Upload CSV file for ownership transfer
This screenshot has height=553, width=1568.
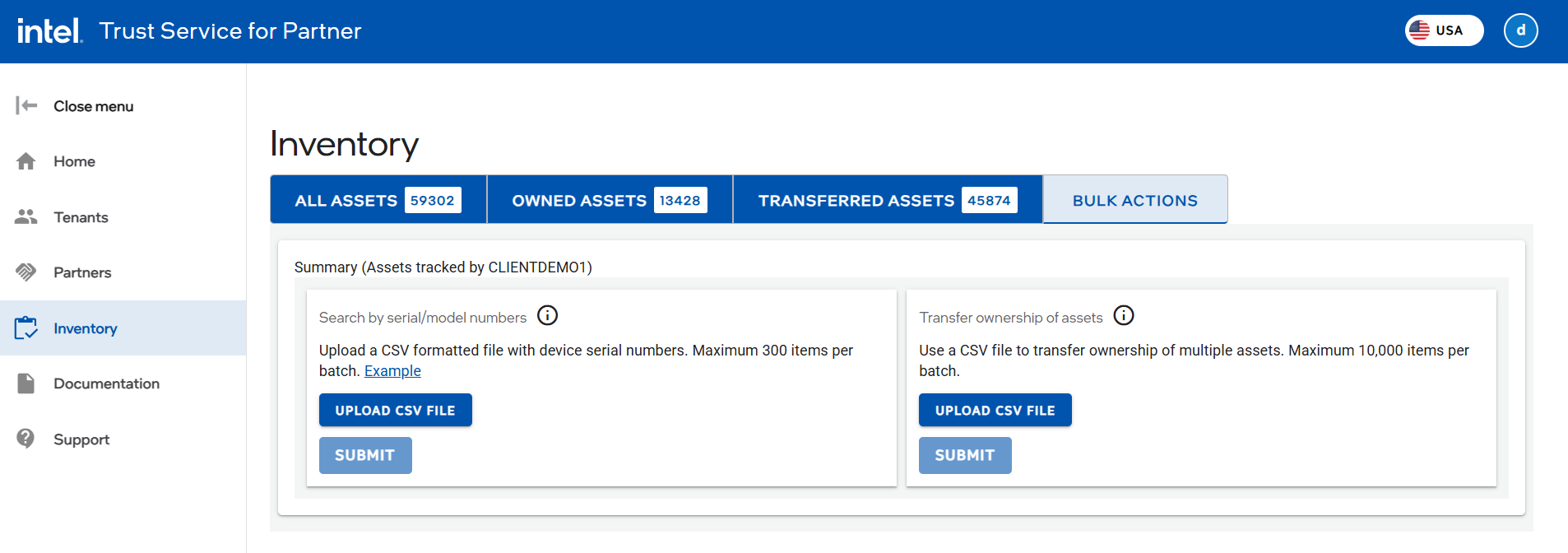coord(995,410)
